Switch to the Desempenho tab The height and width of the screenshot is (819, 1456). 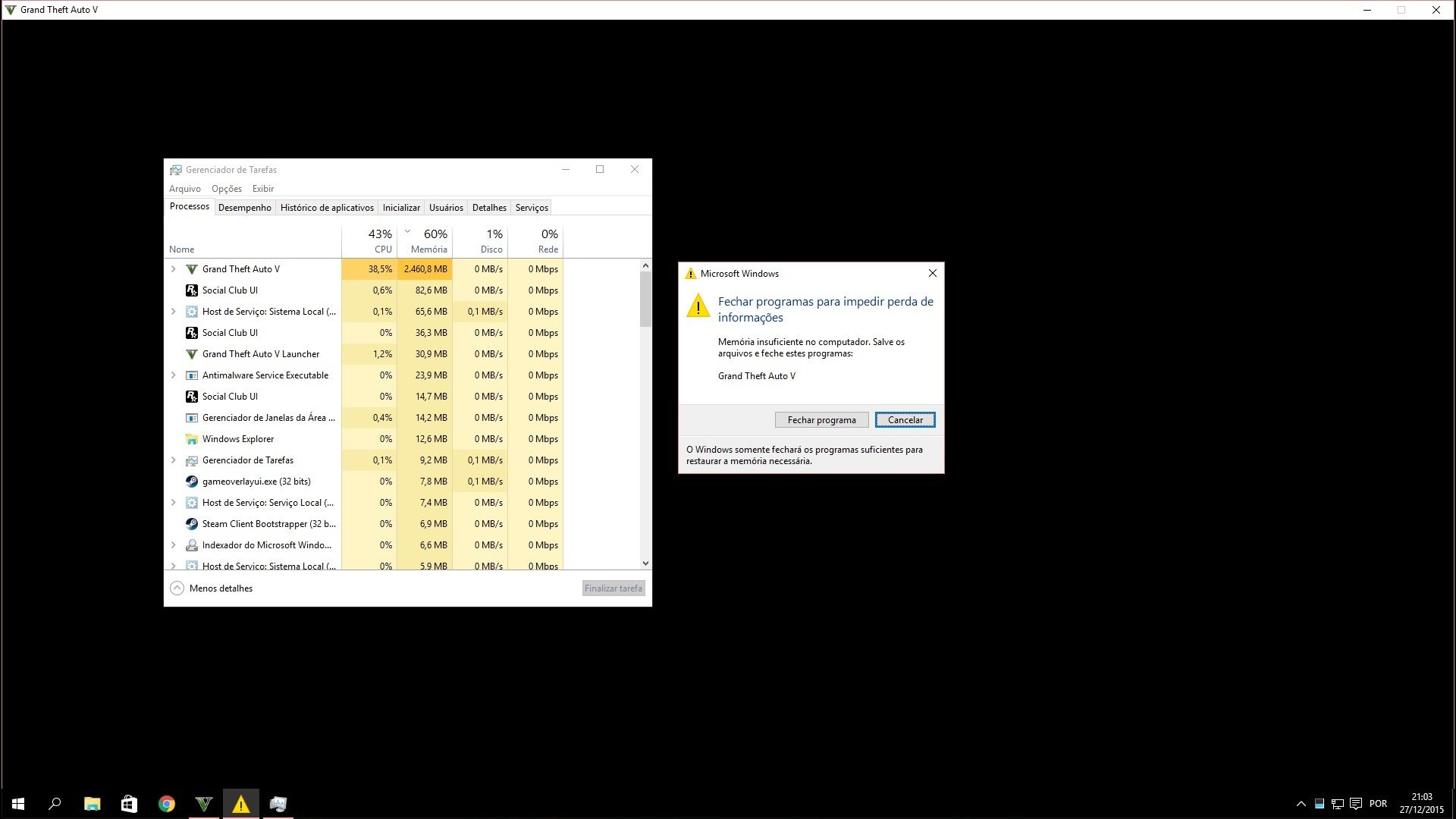245,208
